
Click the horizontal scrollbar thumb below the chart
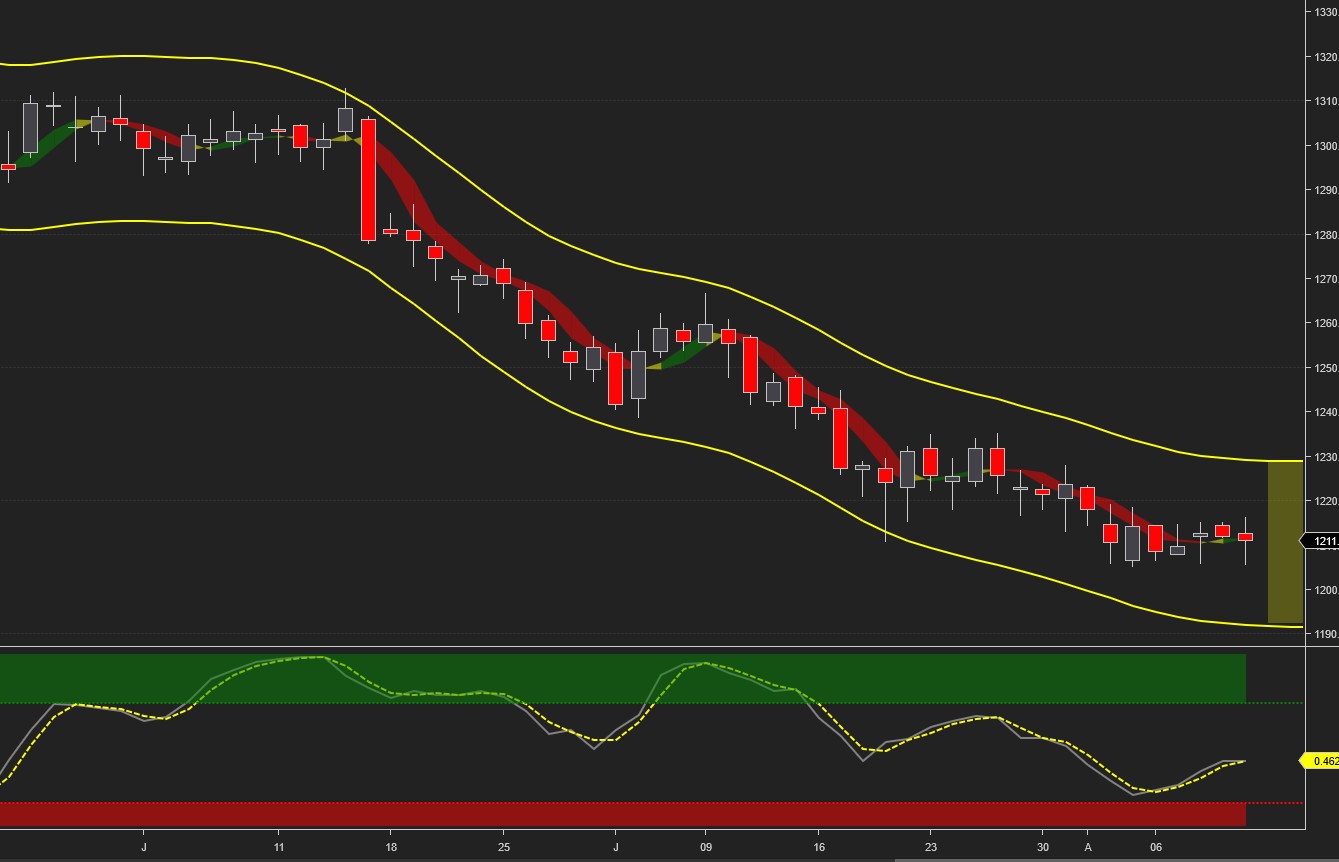pos(1117,859)
